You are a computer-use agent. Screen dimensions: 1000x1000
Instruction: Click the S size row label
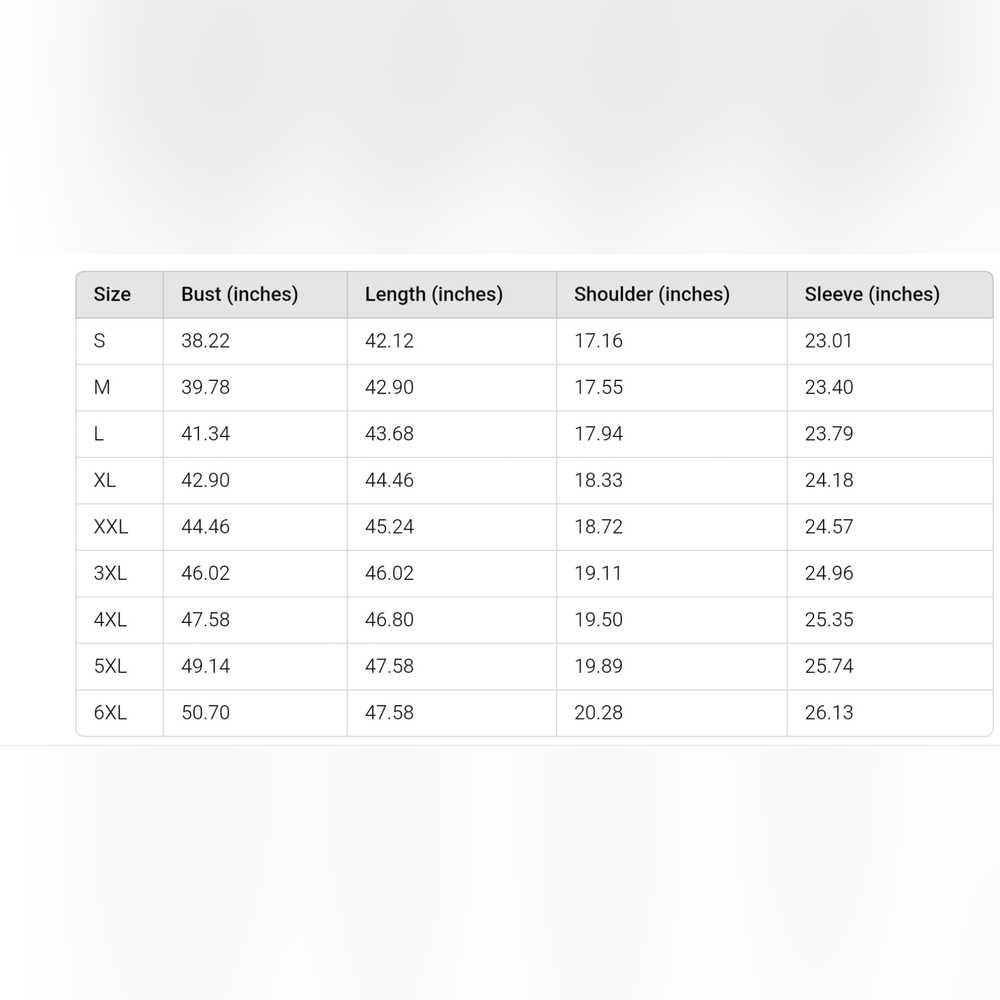pyautogui.click(x=99, y=341)
